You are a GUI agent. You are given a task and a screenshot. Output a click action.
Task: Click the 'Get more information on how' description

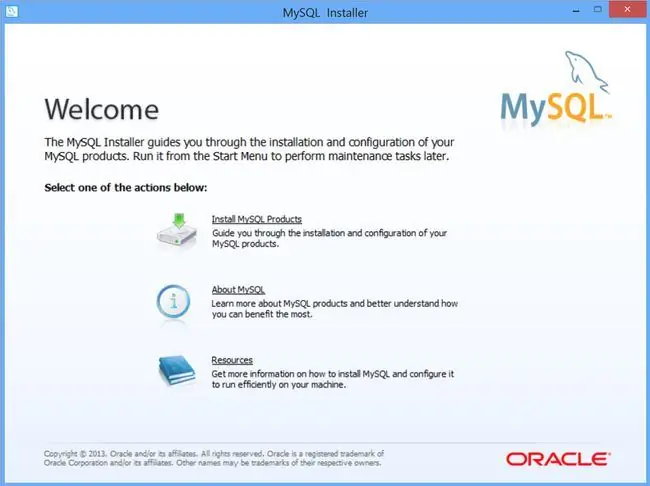[332, 379]
